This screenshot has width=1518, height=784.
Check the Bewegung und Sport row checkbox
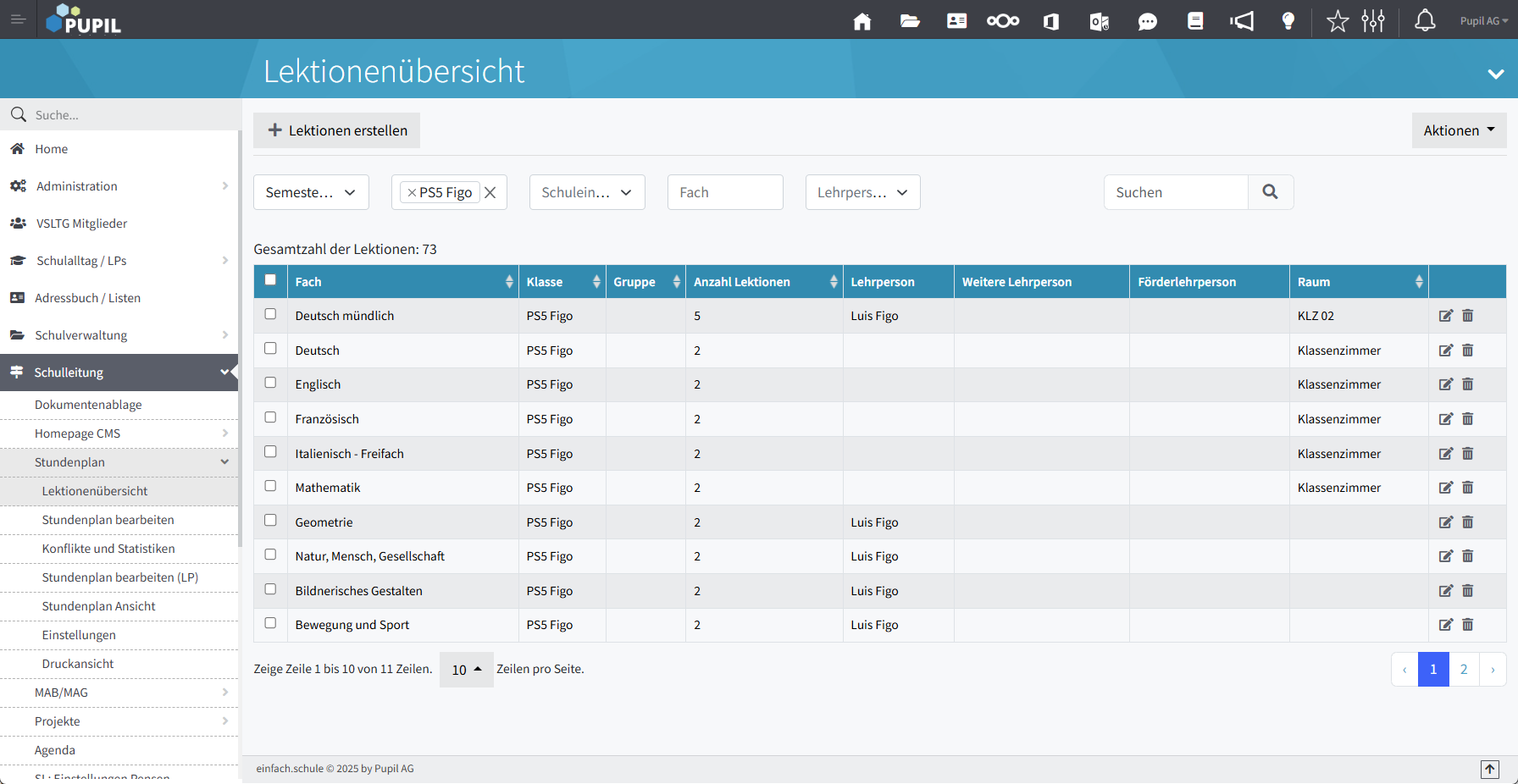(270, 623)
